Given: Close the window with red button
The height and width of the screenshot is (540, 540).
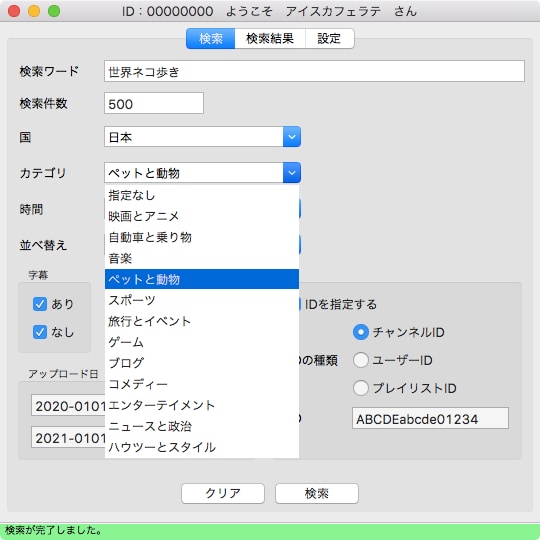Looking at the screenshot, I should (14, 11).
